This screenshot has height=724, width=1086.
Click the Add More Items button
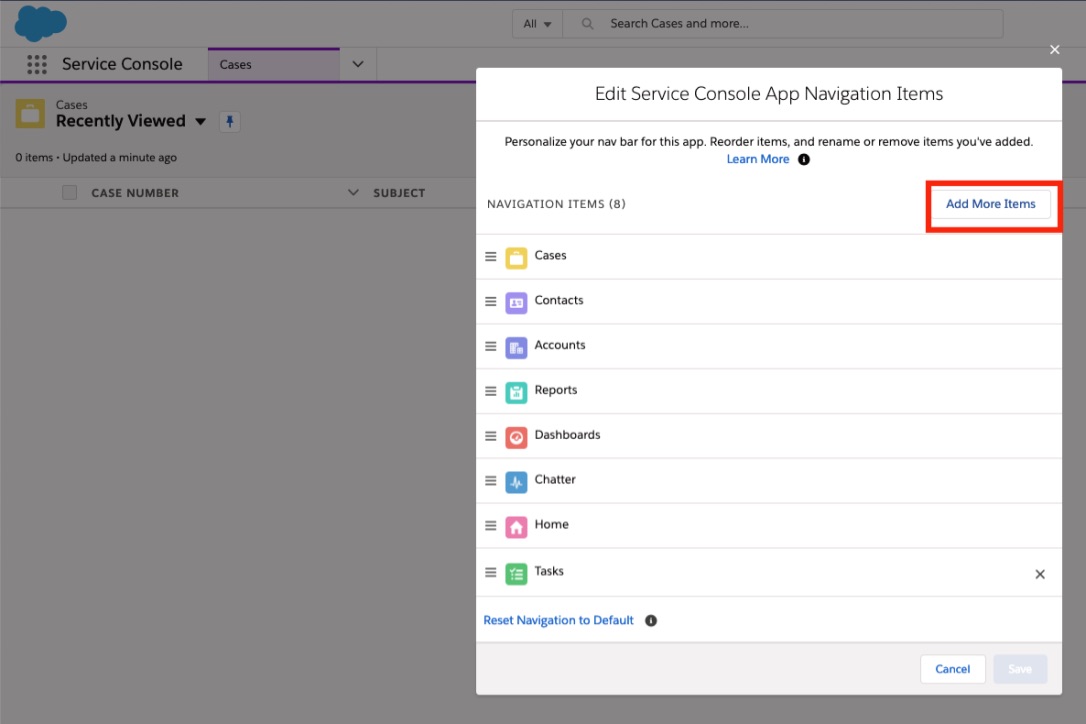(990, 204)
